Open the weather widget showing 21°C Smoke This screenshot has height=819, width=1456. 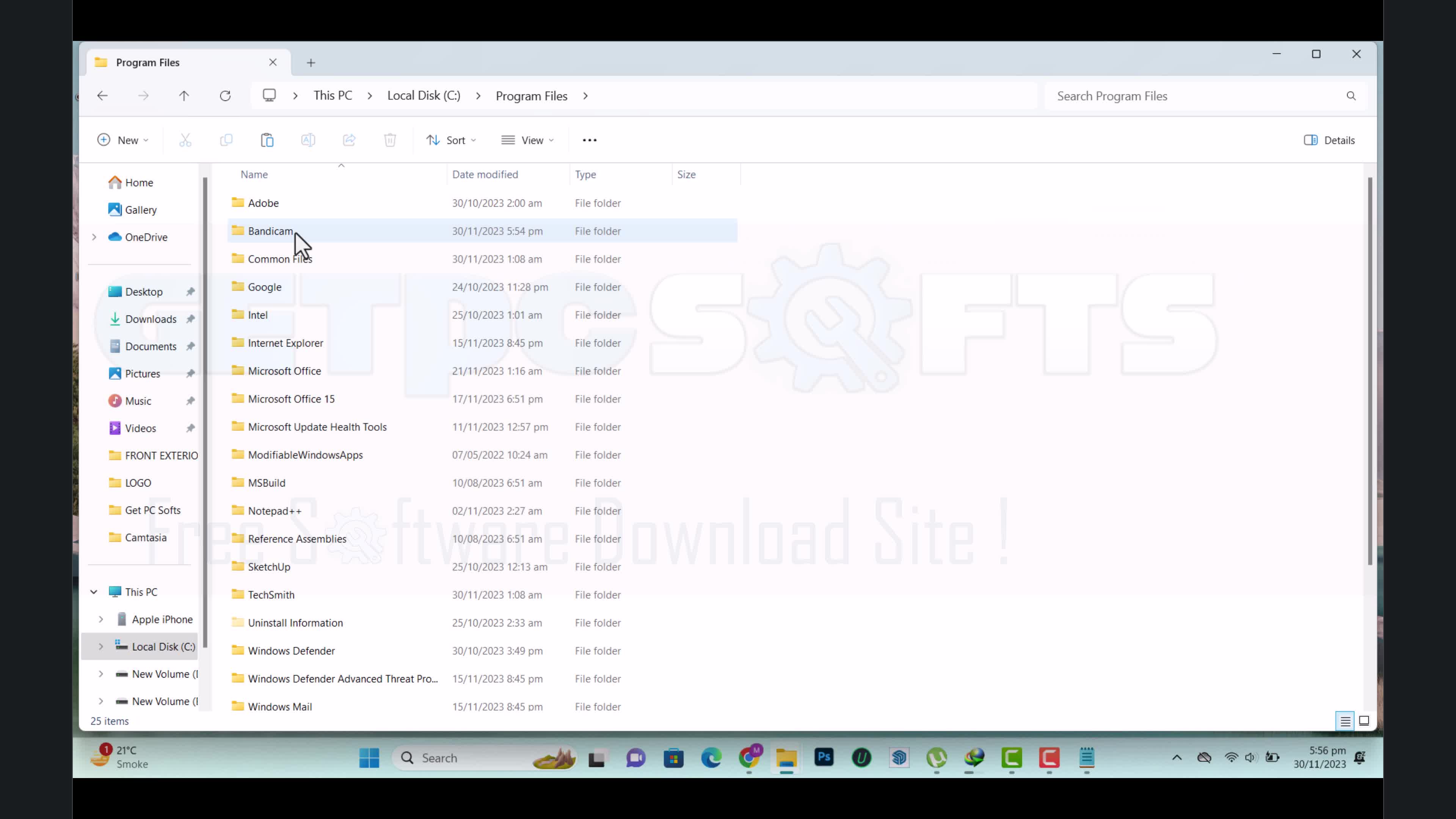click(119, 757)
